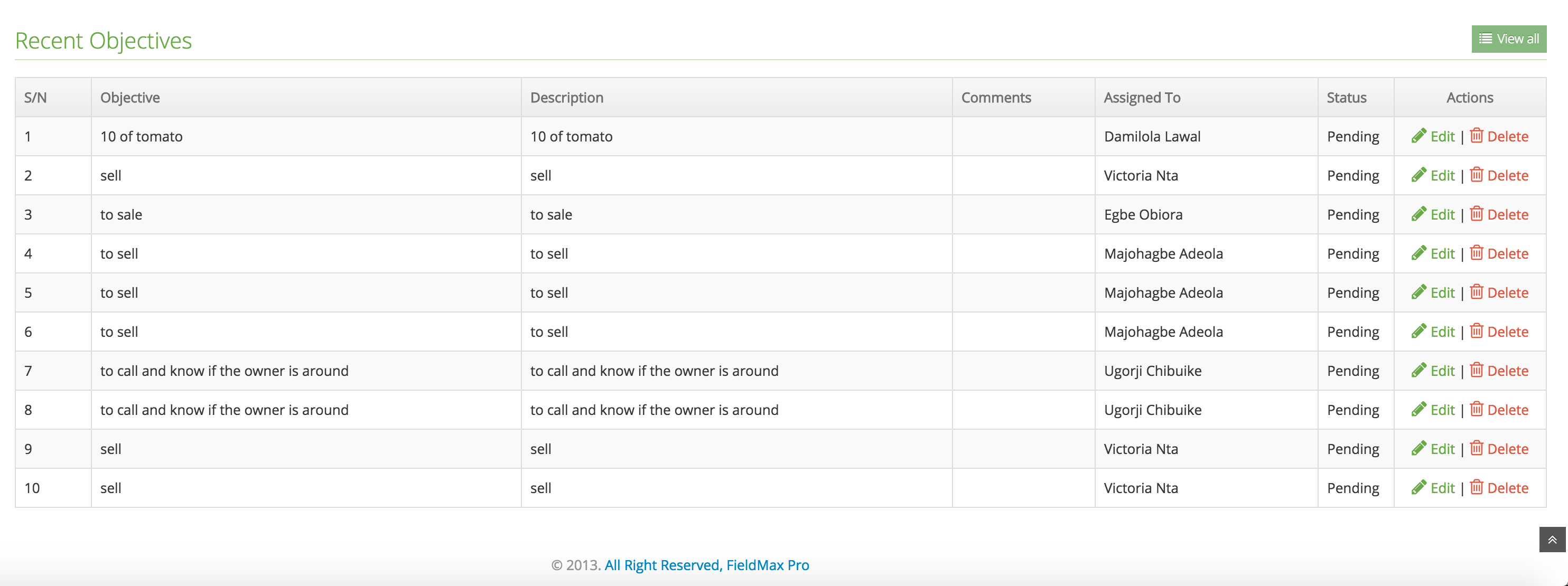
Task: Delete the row 2 sell objective
Action: (1507, 176)
